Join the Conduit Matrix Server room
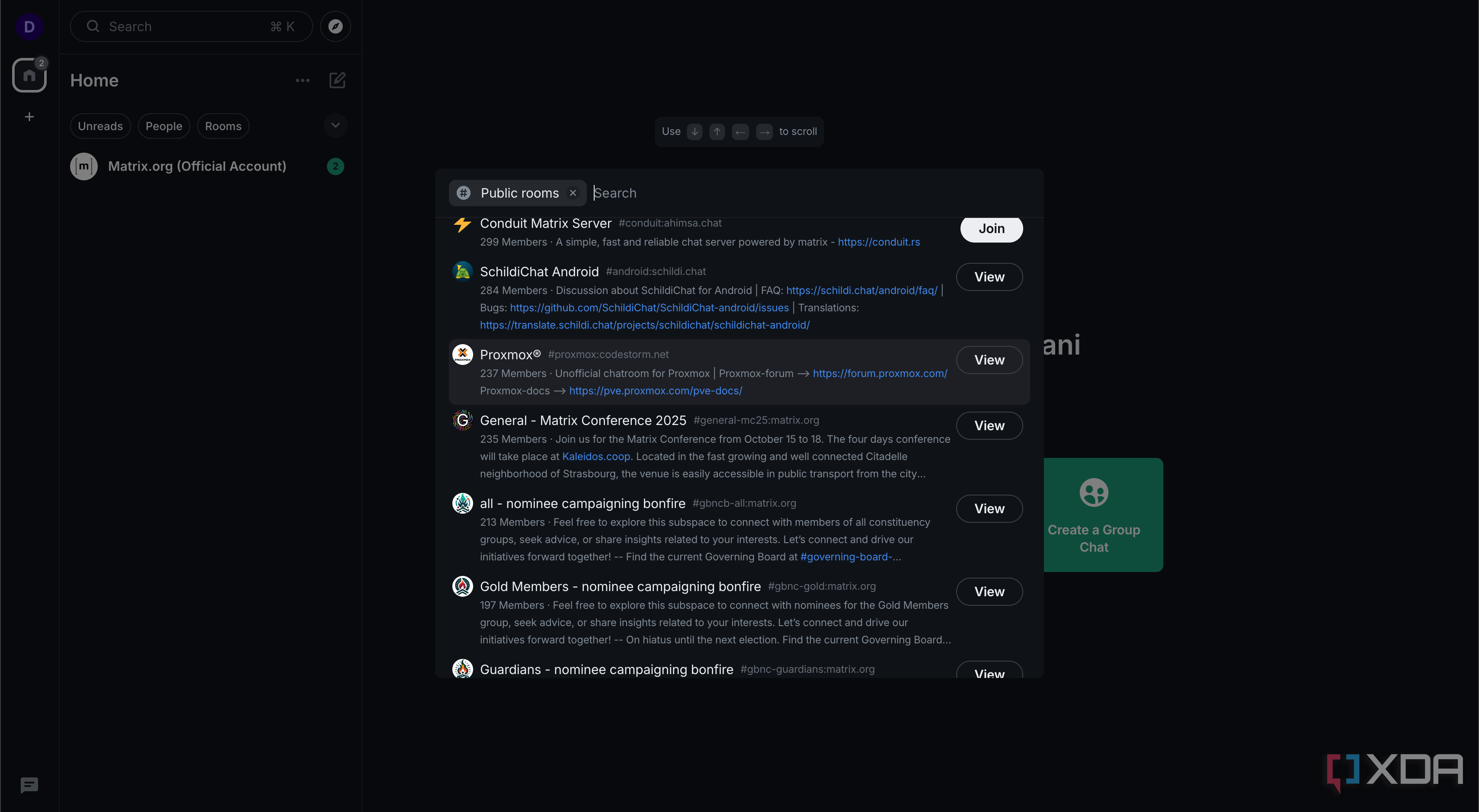Image resolution: width=1479 pixels, height=812 pixels. click(x=991, y=229)
